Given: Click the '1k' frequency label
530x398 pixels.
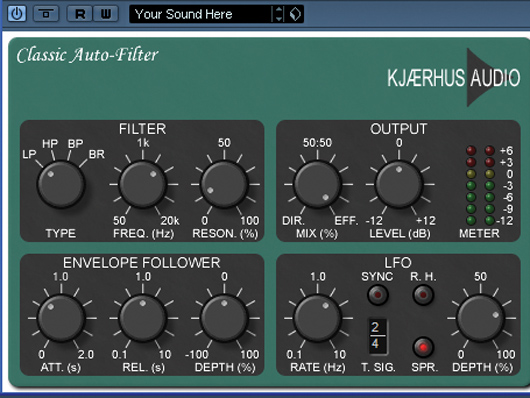Looking at the screenshot, I should click(x=143, y=143).
